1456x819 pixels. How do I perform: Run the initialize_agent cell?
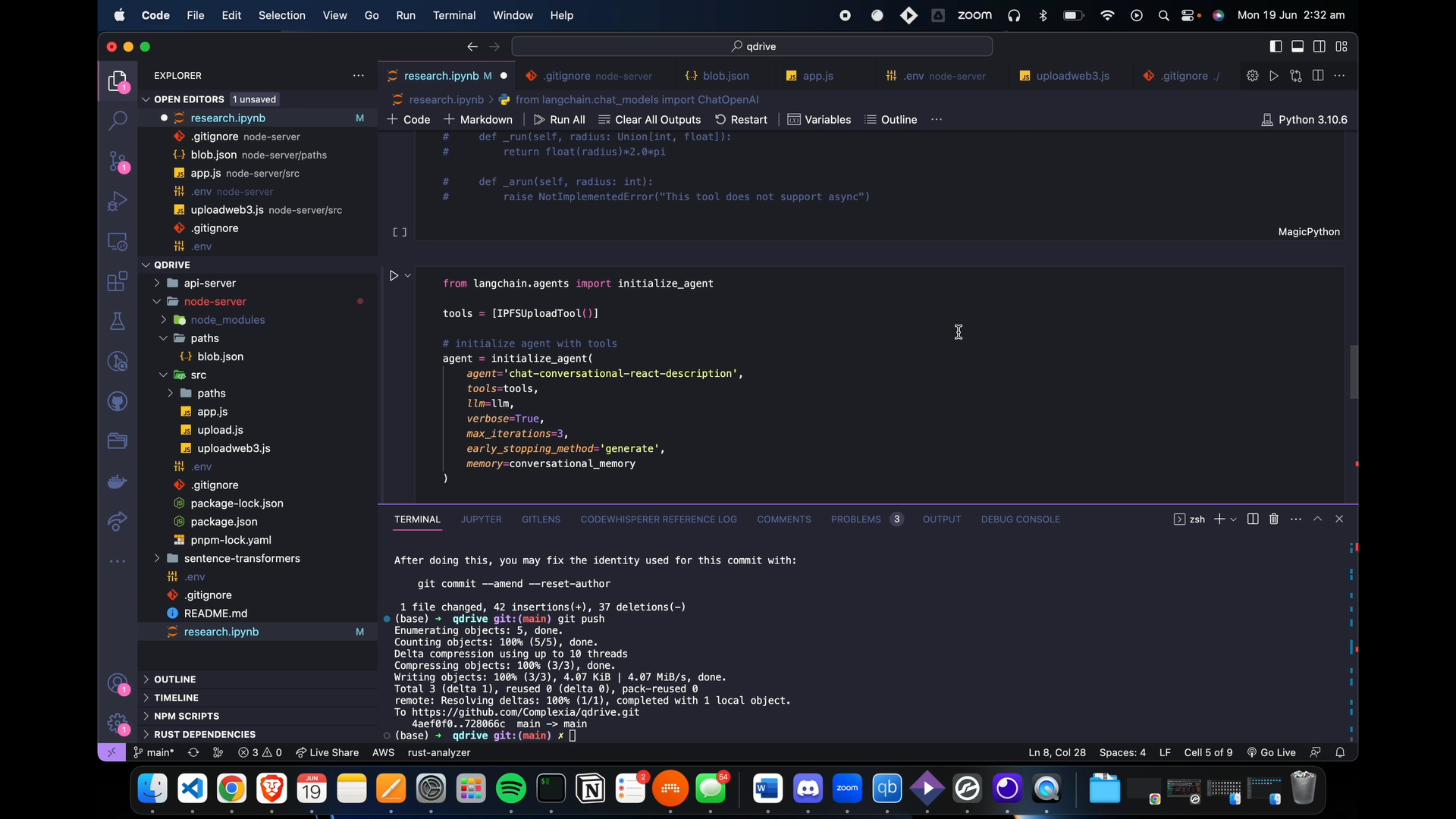coord(394,275)
